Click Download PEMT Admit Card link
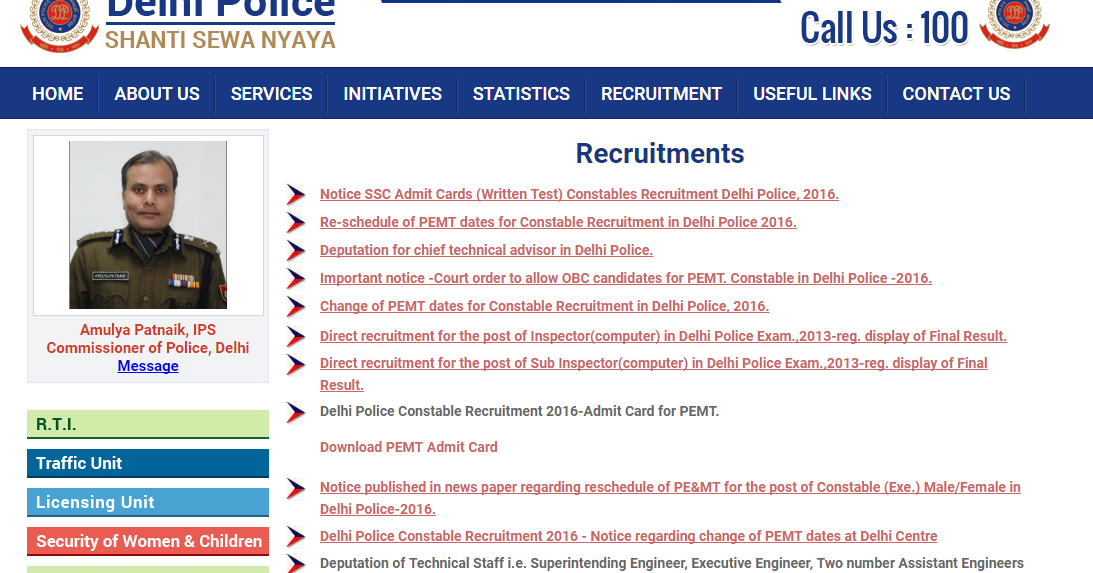The width and height of the screenshot is (1093, 573). coord(408,447)
